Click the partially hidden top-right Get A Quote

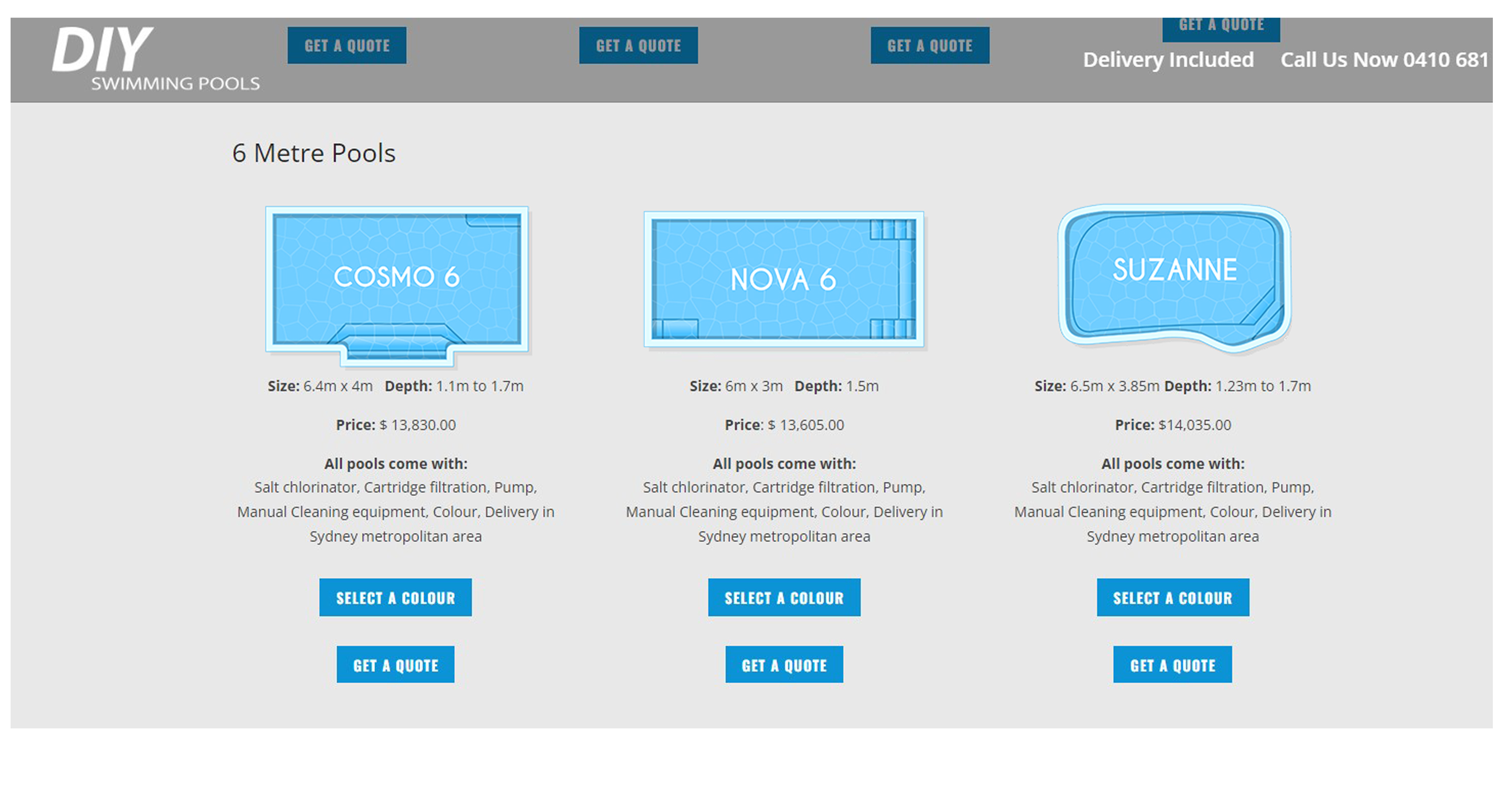tap(1221, 28)
